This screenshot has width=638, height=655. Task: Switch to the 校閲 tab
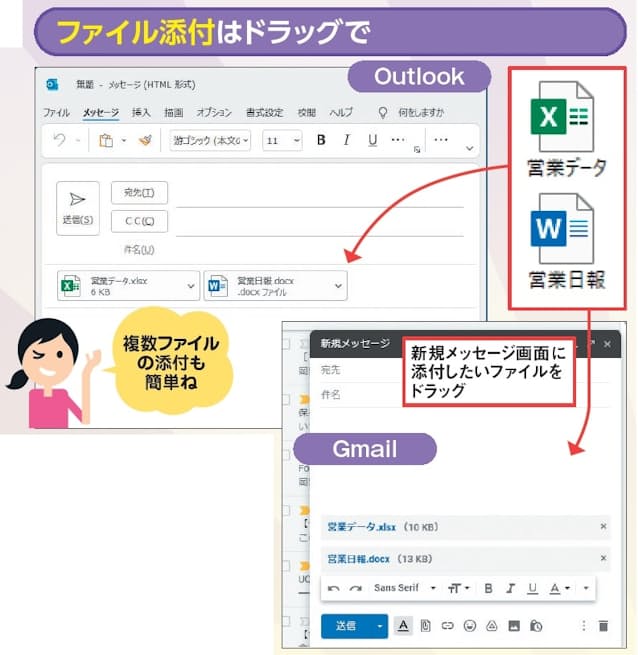[x=306, y=112]
